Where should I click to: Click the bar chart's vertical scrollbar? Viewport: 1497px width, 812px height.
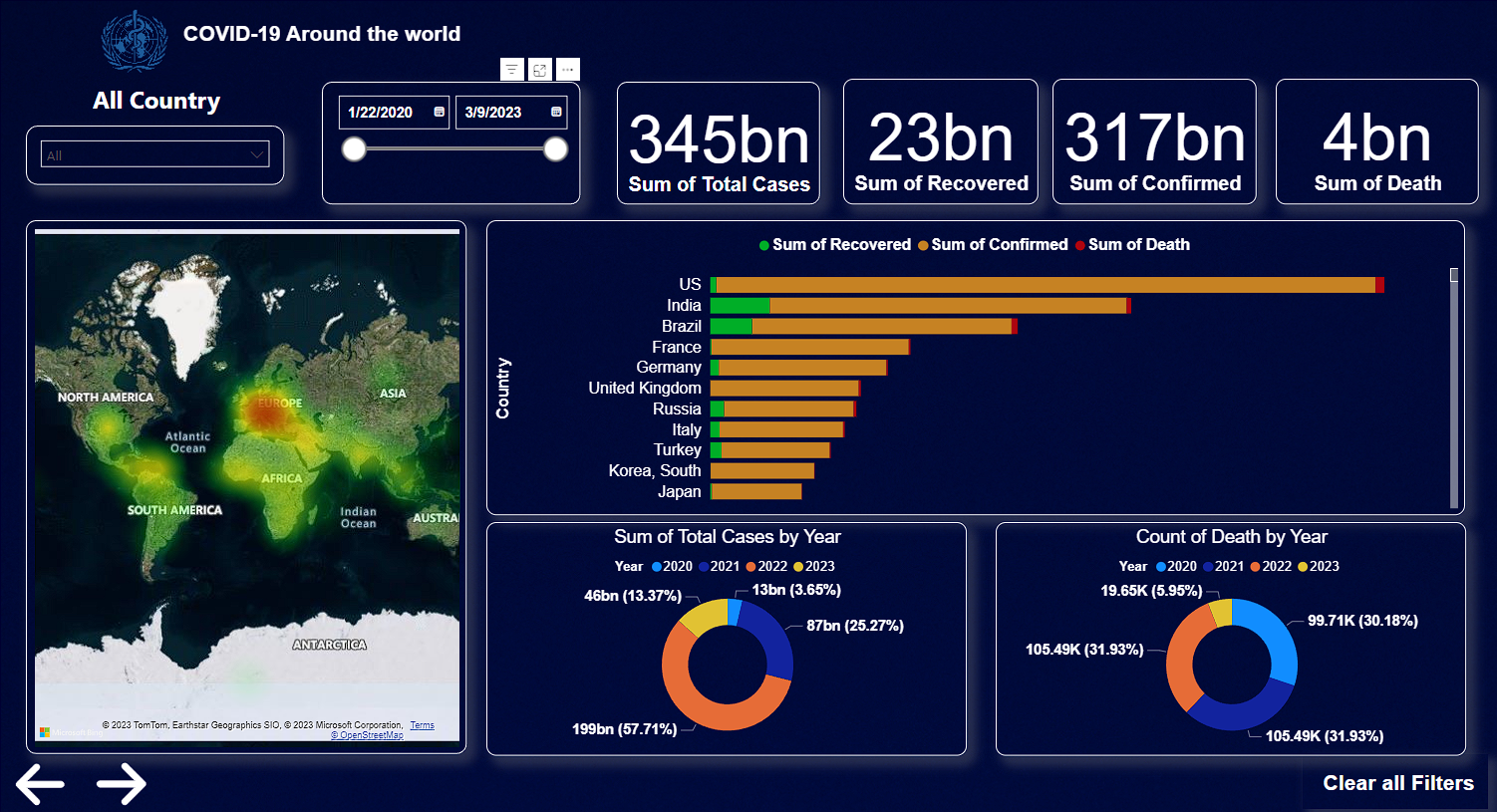click(x=1454, y=389)
